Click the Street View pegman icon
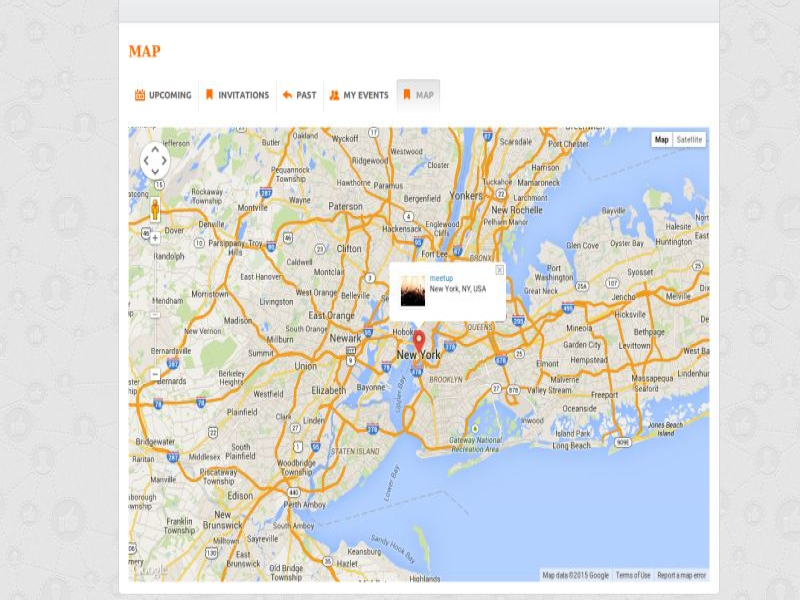Image resolution: width=800 pixels, height=600 pixels. (155, 209)
